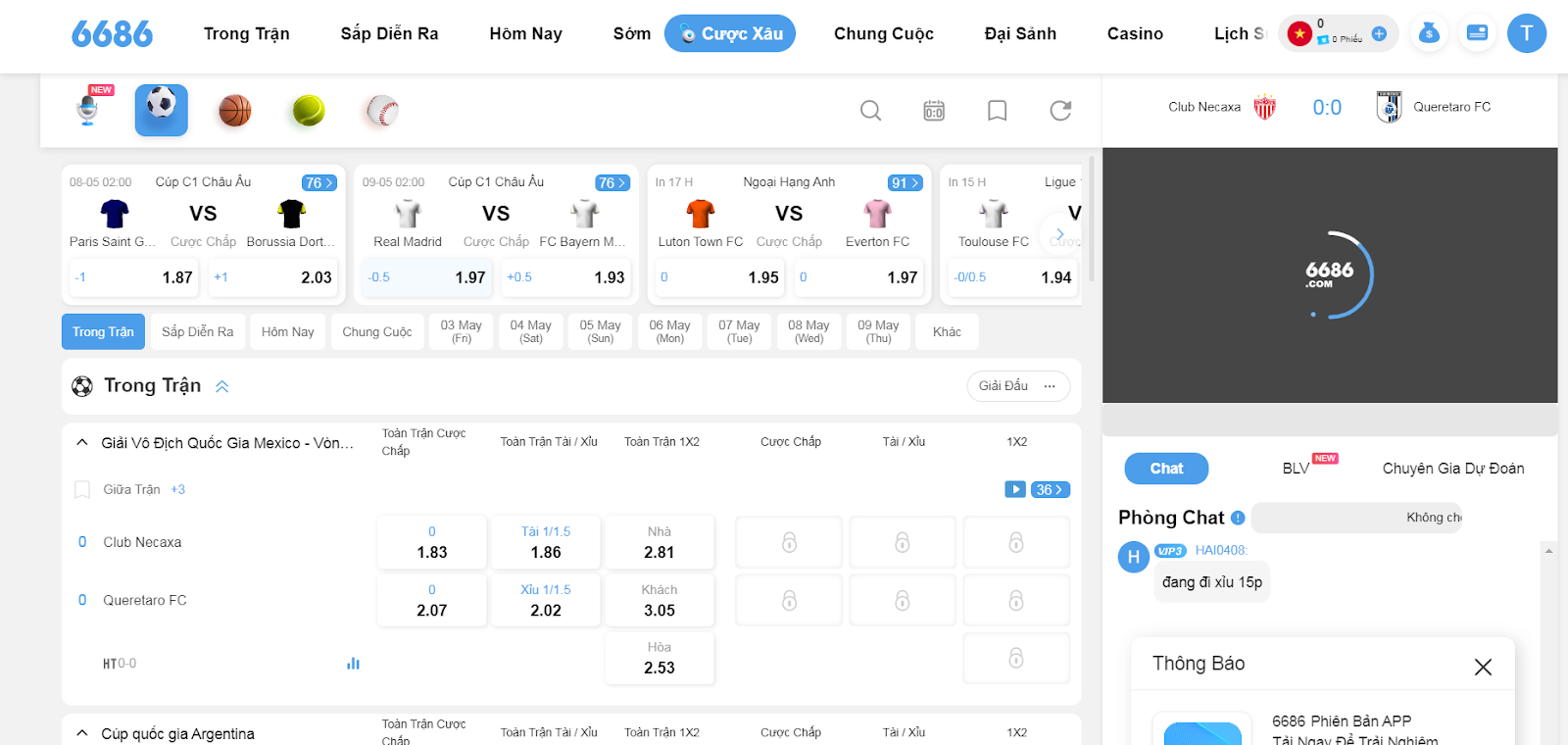The height and width of the screenshot is (745, 1568).
Task: Click the Queretaro FC team crest
Action: tap(1389, 107)
